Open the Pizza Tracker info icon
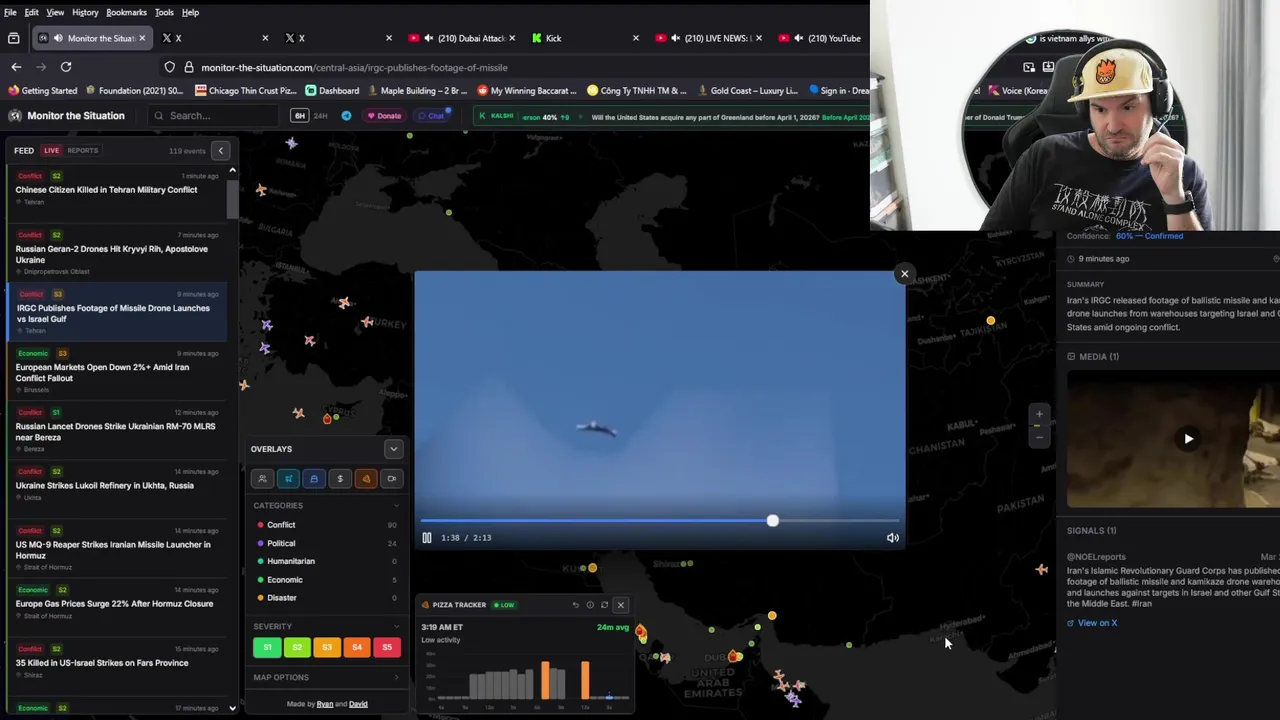 pyautogui.click(x=590, y=605)
